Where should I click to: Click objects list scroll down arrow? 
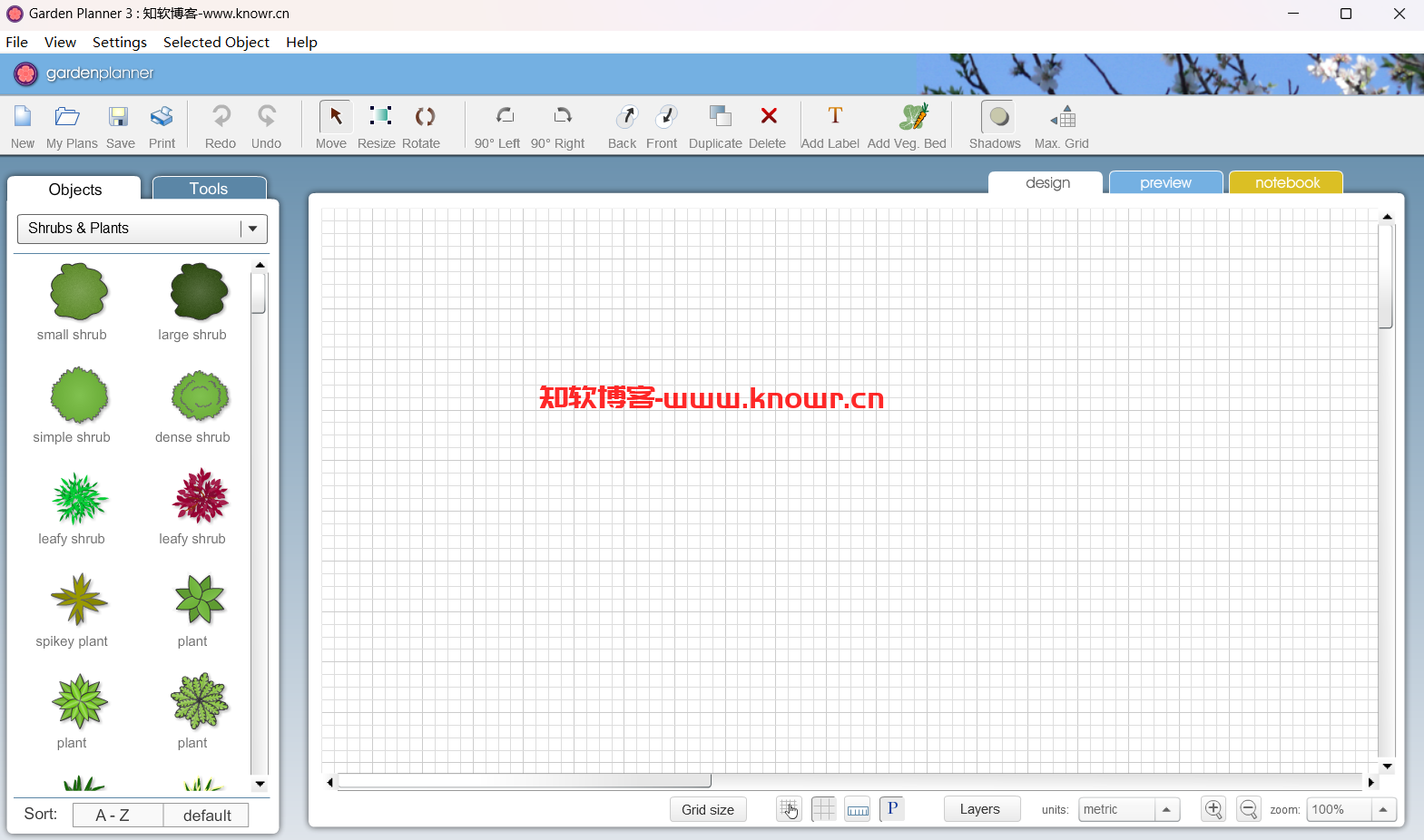[x=260, y=784]
